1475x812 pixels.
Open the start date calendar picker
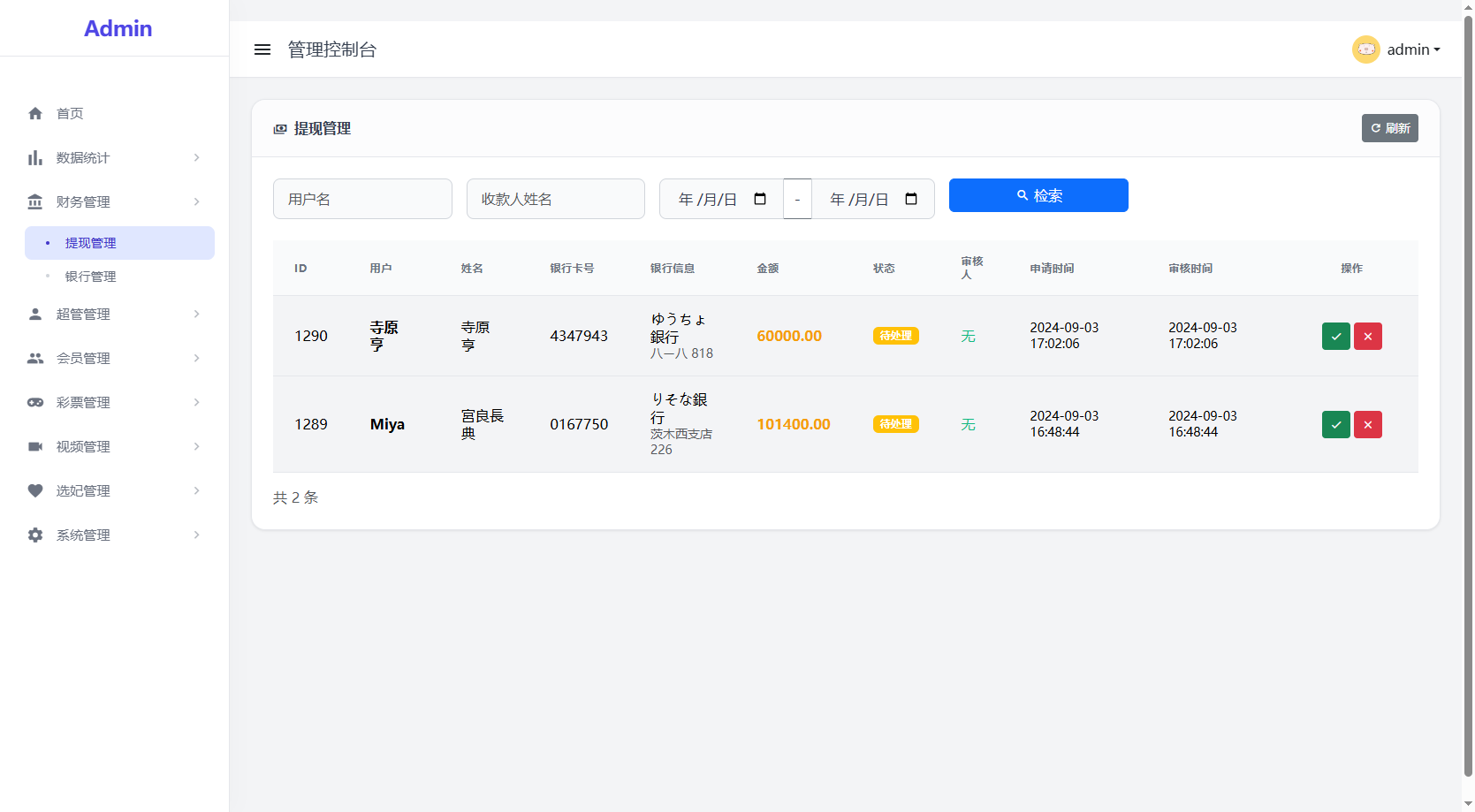pyautogui.click(x=761, y=199)
